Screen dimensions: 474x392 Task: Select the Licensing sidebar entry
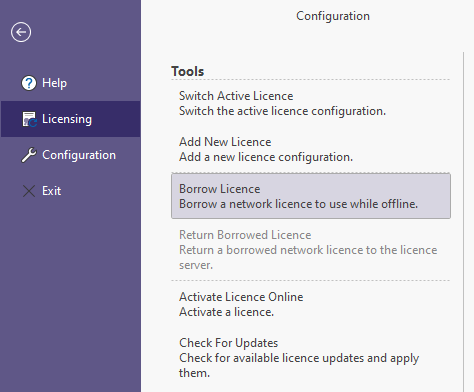70,119
